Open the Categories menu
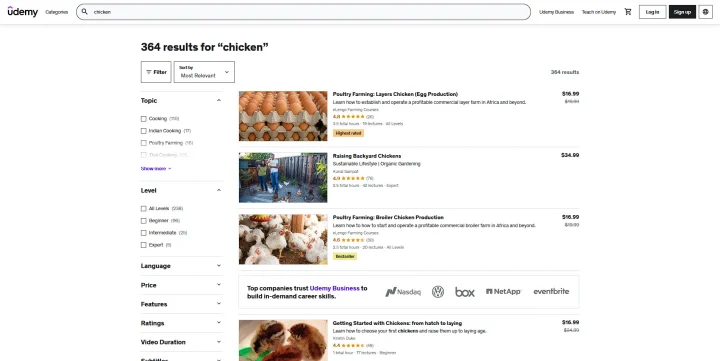Screen dimensions: 720x361 coord(56,12)
